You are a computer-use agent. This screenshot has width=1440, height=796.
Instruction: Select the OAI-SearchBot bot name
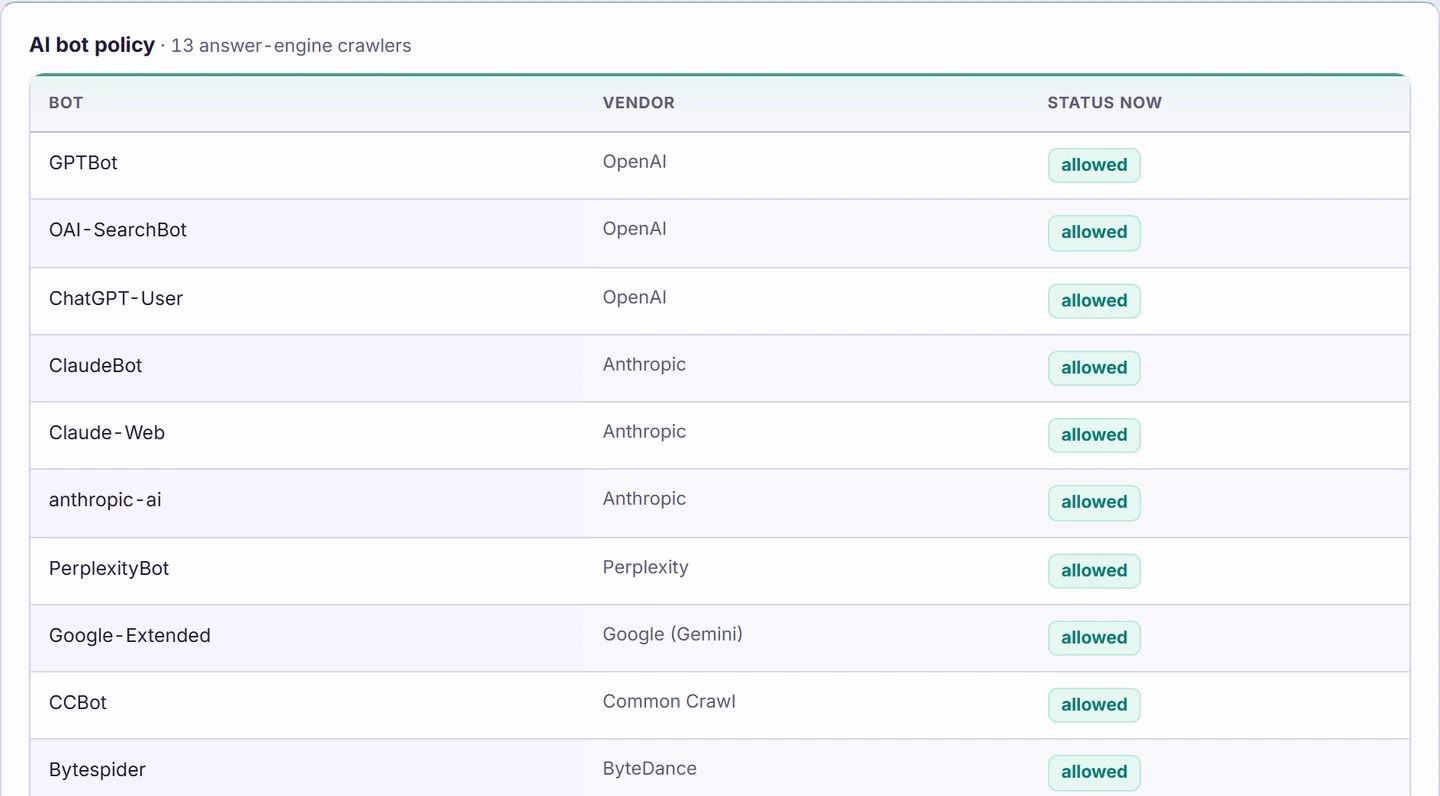[118, 230]
